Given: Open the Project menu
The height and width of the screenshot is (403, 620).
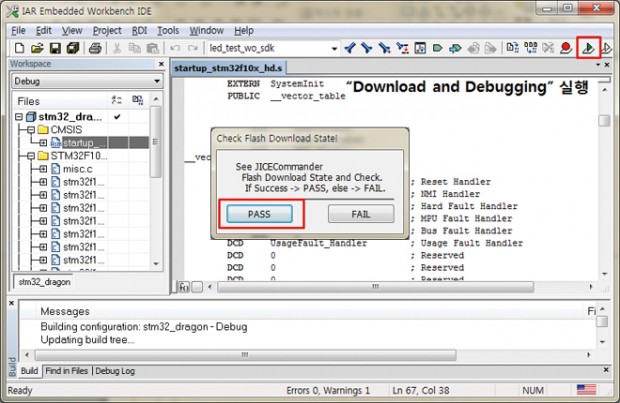Looking at the screenshot, I should (107, 30).
